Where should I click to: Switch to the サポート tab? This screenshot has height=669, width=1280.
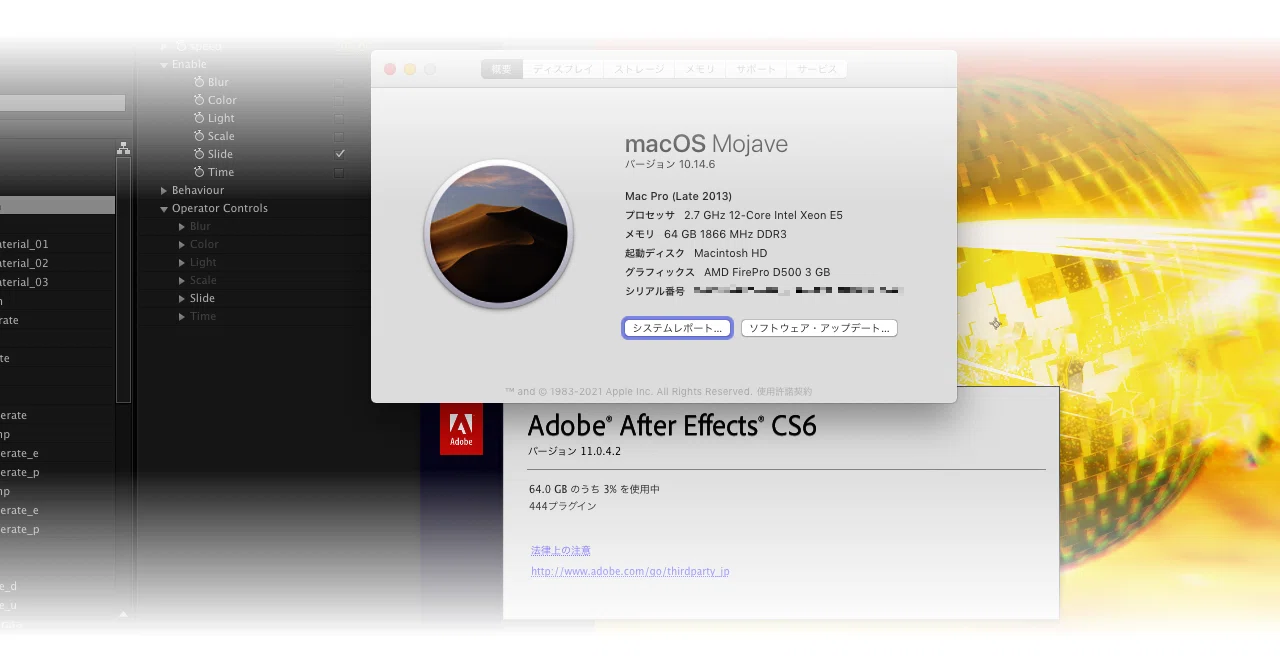(756, 69)
